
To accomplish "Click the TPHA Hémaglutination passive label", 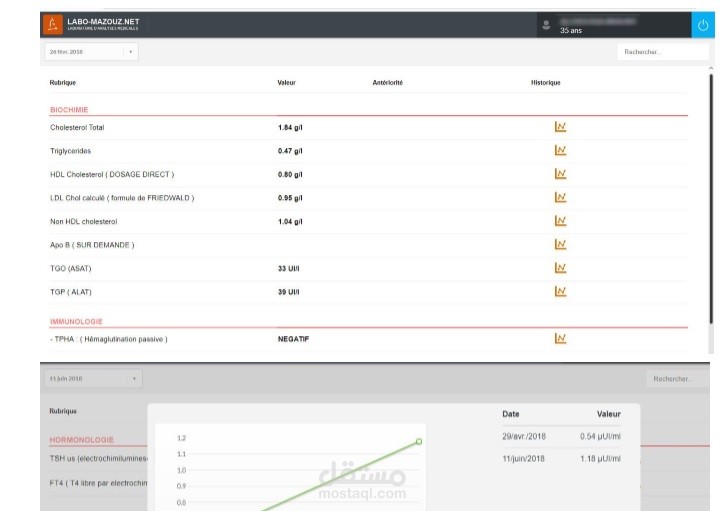I will [x=109, y=339].
